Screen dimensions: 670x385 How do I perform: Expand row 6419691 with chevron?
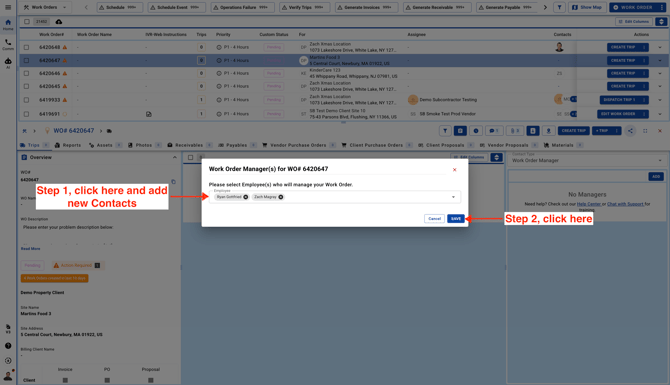coord(660,114)
